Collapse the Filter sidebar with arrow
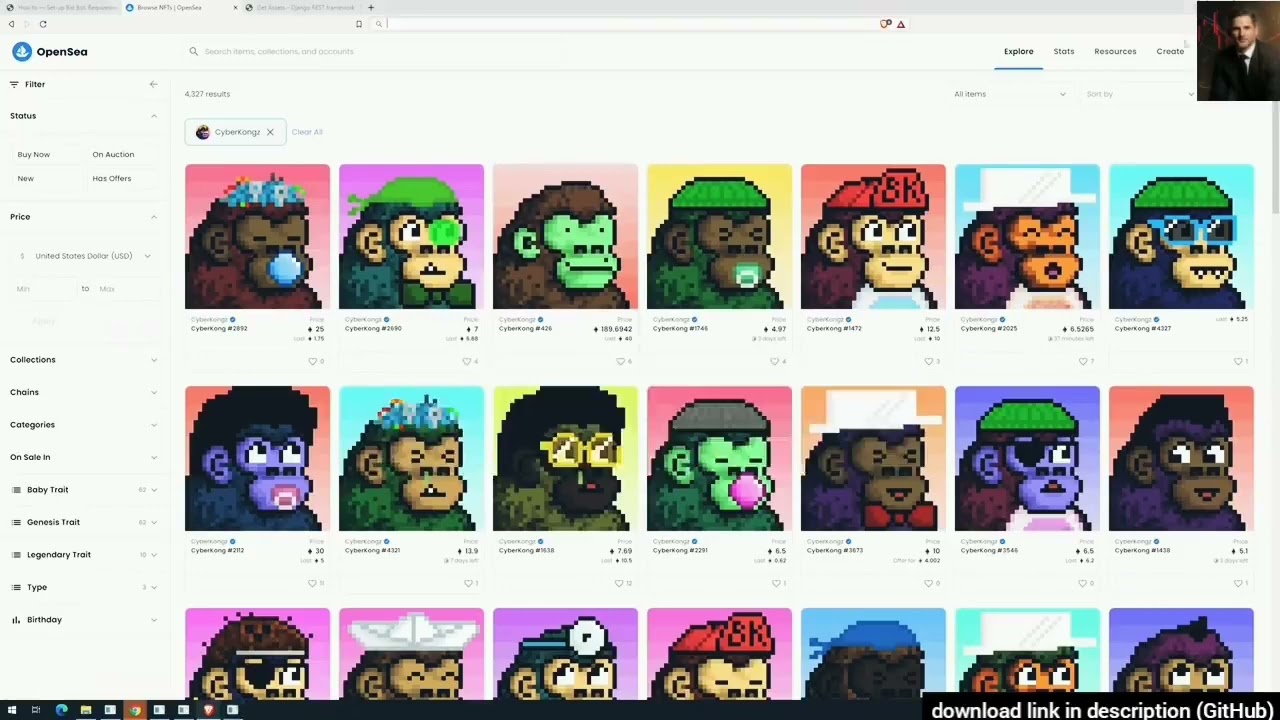The image size is (1280, 720). tap(153, 84)
